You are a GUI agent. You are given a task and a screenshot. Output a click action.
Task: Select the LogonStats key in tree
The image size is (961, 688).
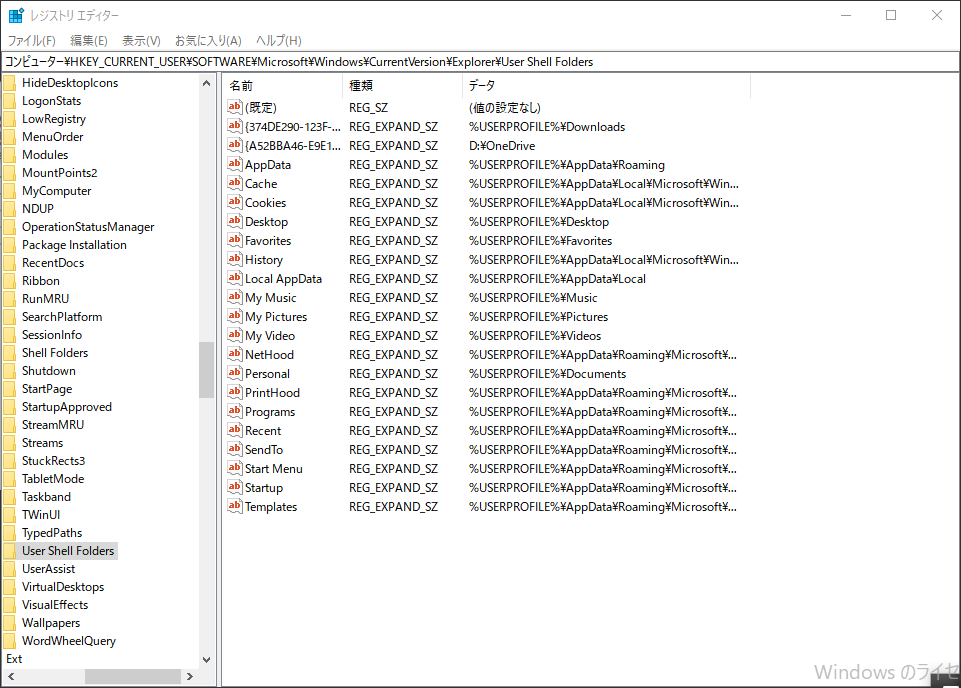[x=51, y=100]
